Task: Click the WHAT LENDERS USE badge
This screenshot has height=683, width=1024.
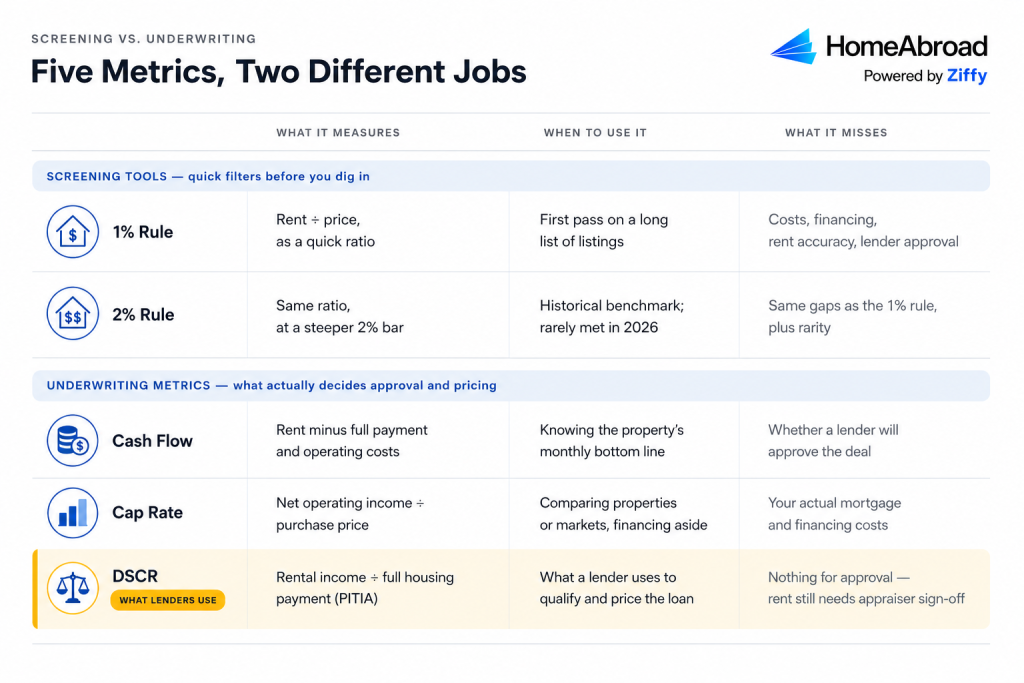Action: [x=168, y=600]
